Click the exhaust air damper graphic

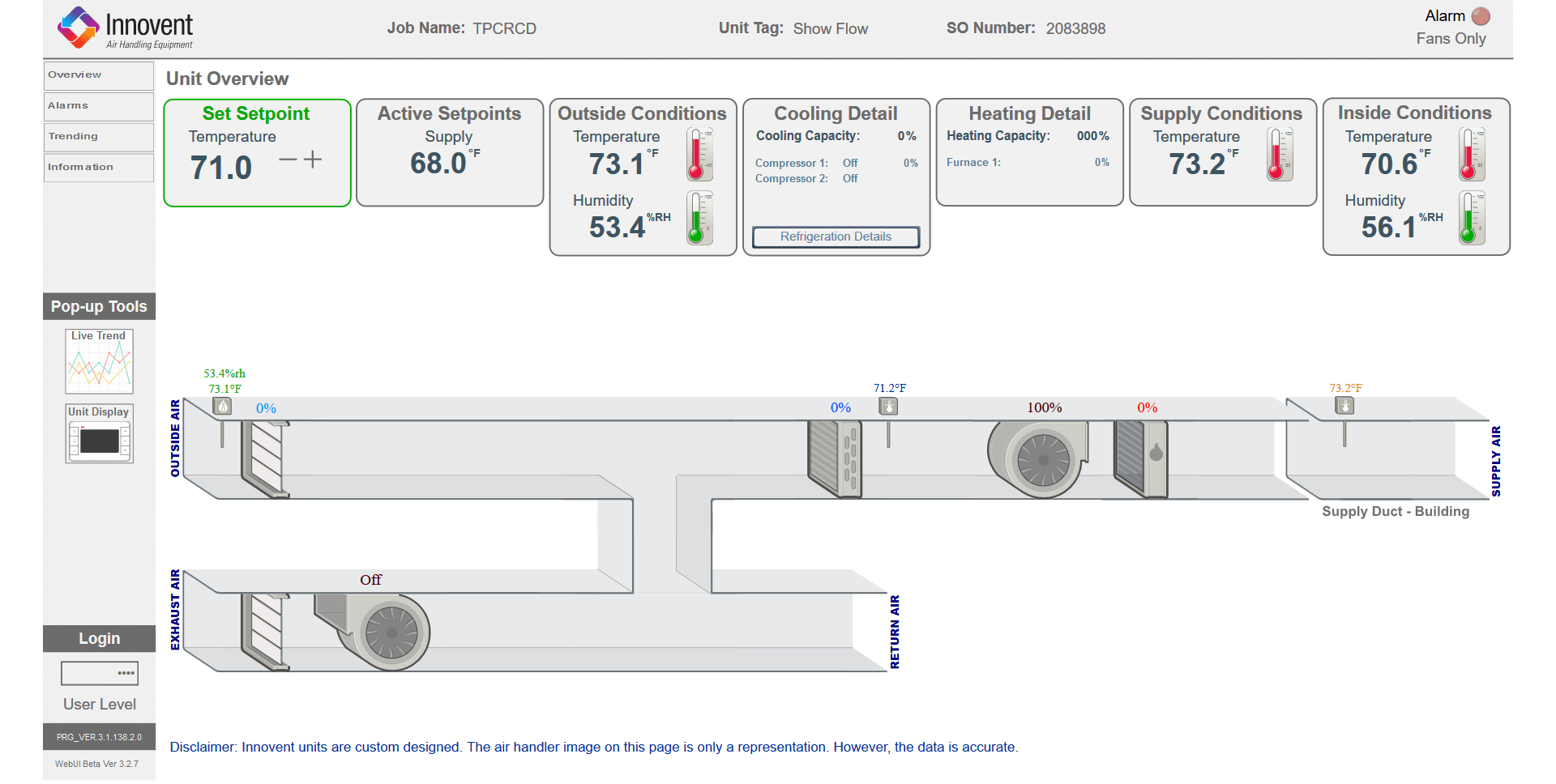tap(263, 631)
